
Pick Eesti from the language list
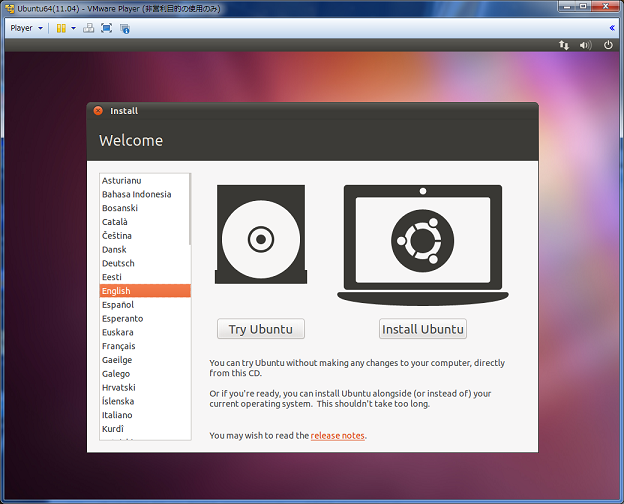pyautogui.click(x=145, y=277)
